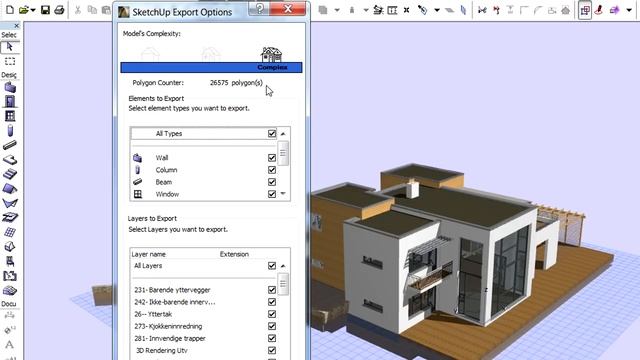640x360 pixels.
Task: Toggle the highlighted Suspend Groups icon
Action: [x=585, y=10]
